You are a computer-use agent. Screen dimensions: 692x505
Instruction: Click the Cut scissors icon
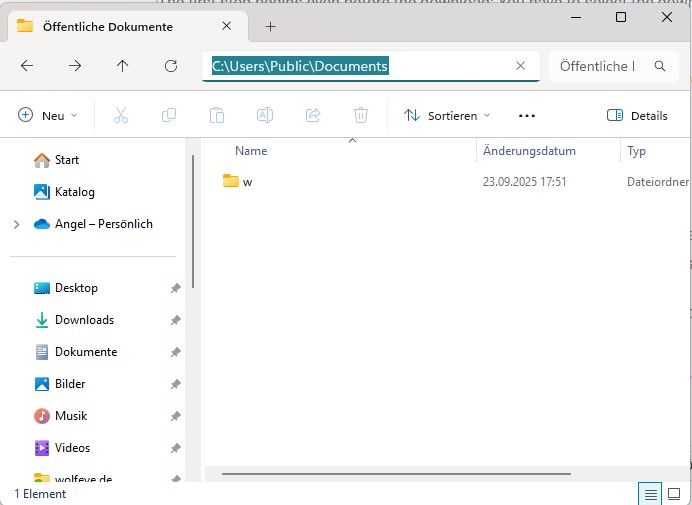[x=121, y=115]
